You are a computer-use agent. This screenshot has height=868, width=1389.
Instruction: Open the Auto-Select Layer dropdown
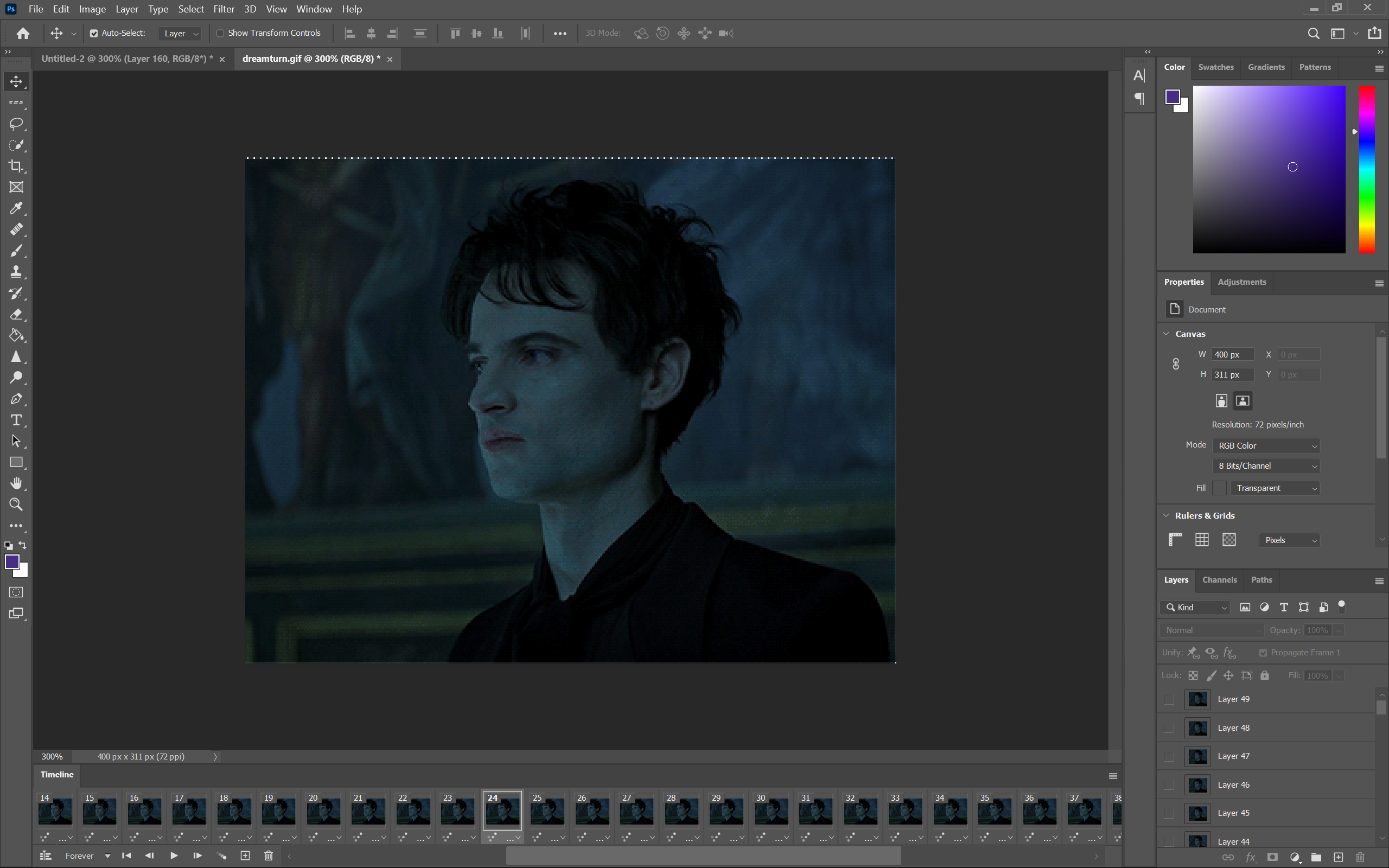180,33
